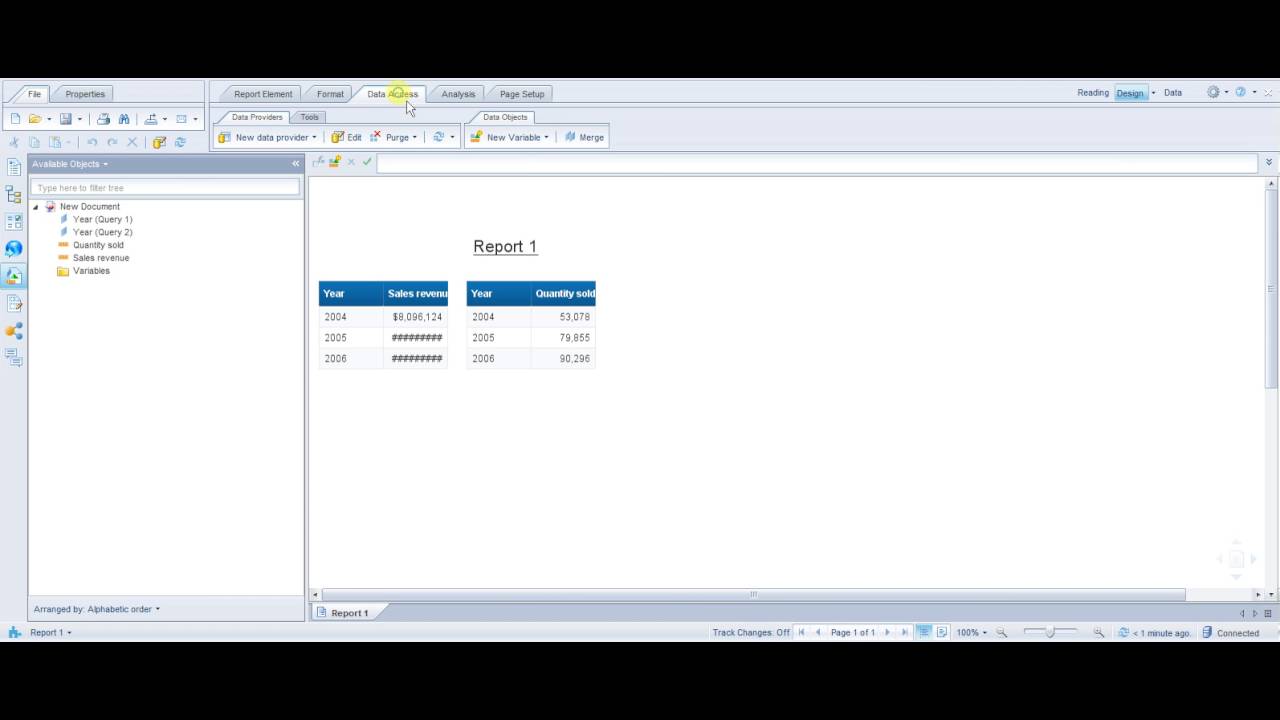Collapse side panel double-chevron button
This screenshot has height=720, width=1280.
295,163
